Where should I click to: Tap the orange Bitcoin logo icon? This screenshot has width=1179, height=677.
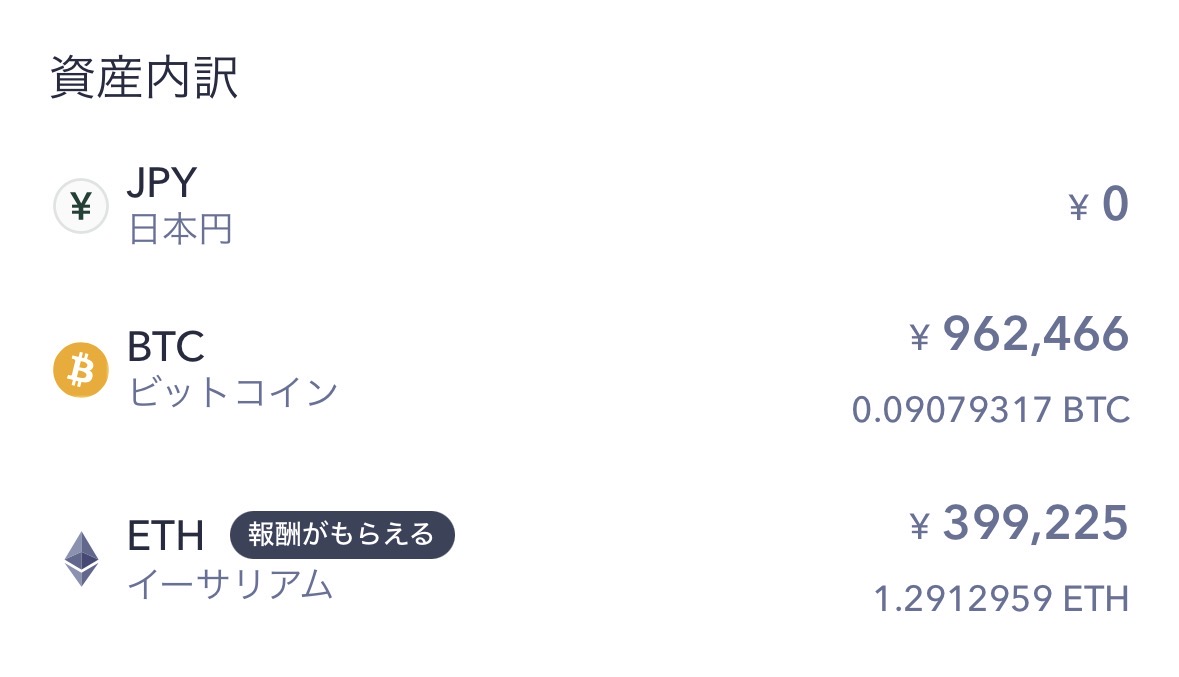point(80,370)
